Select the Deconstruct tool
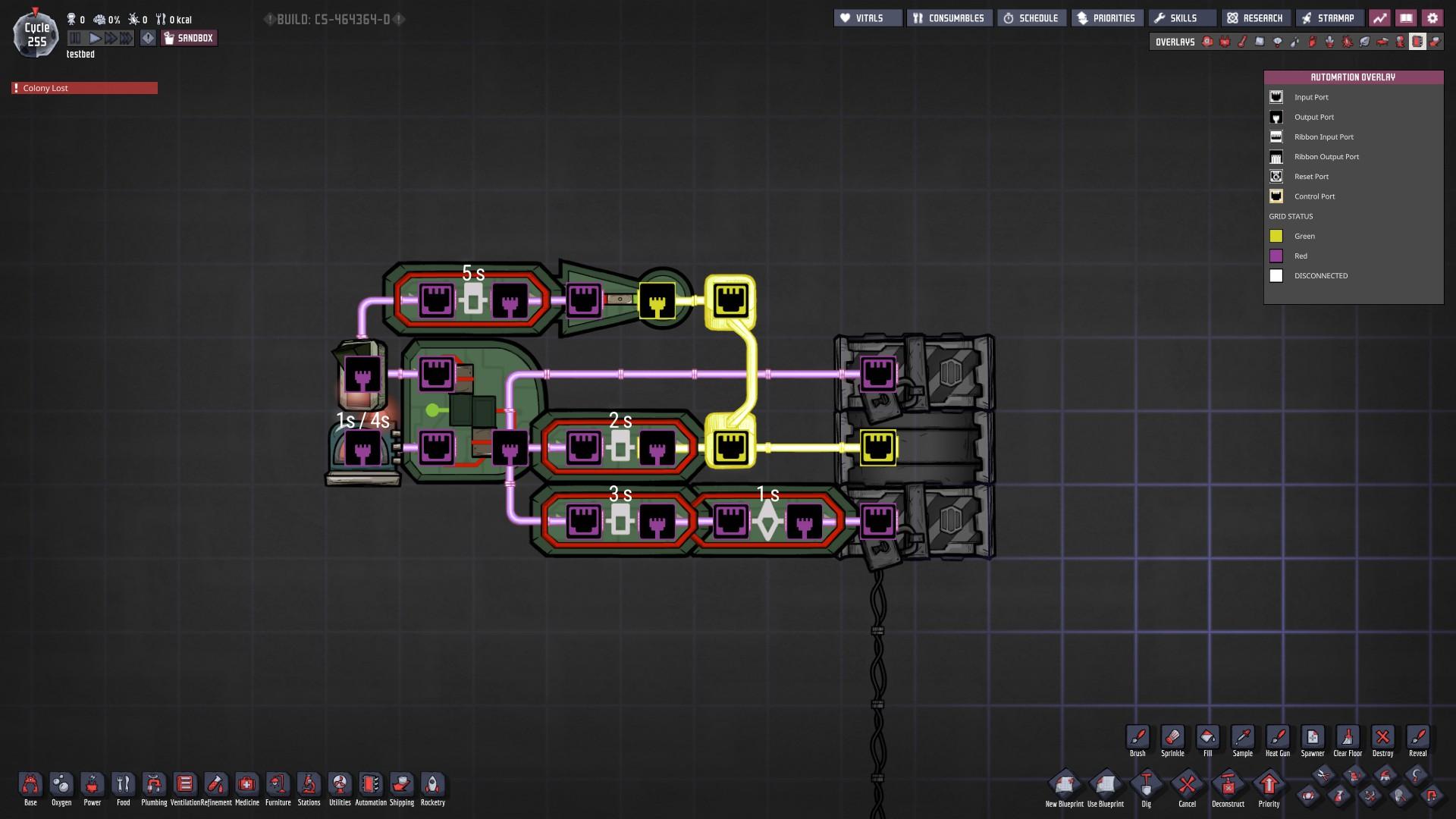Viewport: 1456px width, 819px height. tap(1228, 786)
